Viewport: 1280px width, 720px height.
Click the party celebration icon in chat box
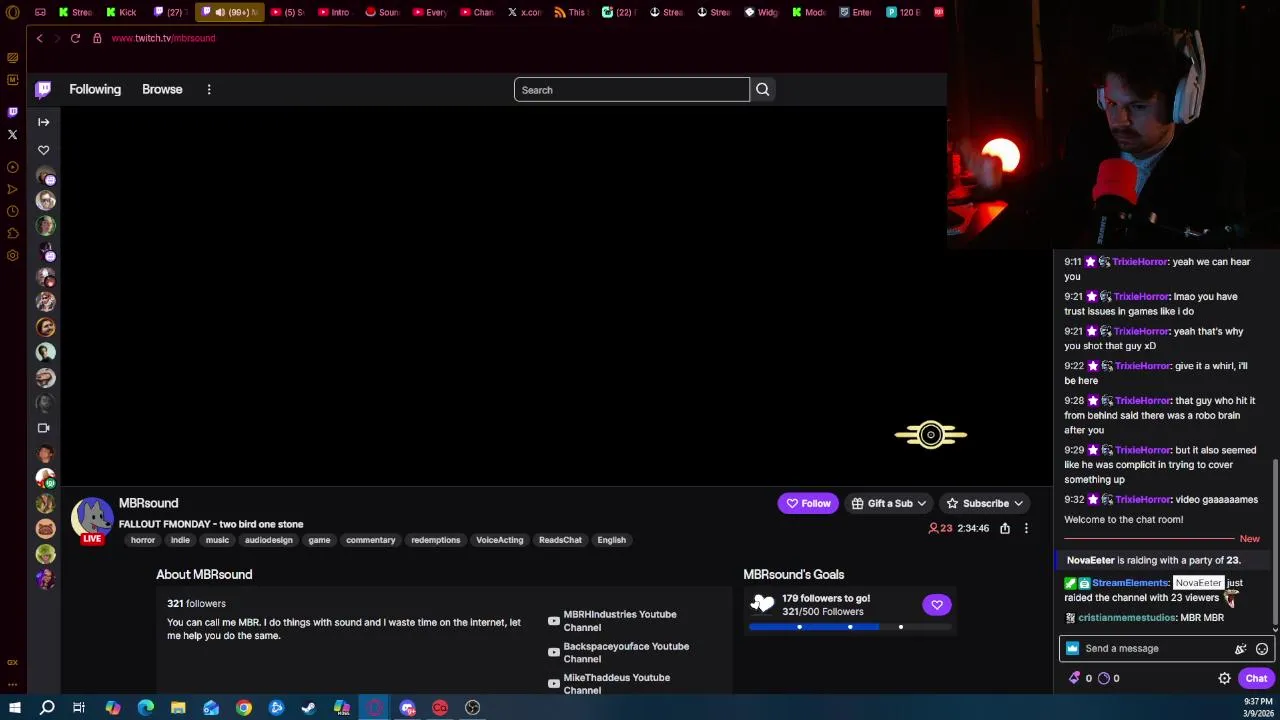coord(1241,649)
